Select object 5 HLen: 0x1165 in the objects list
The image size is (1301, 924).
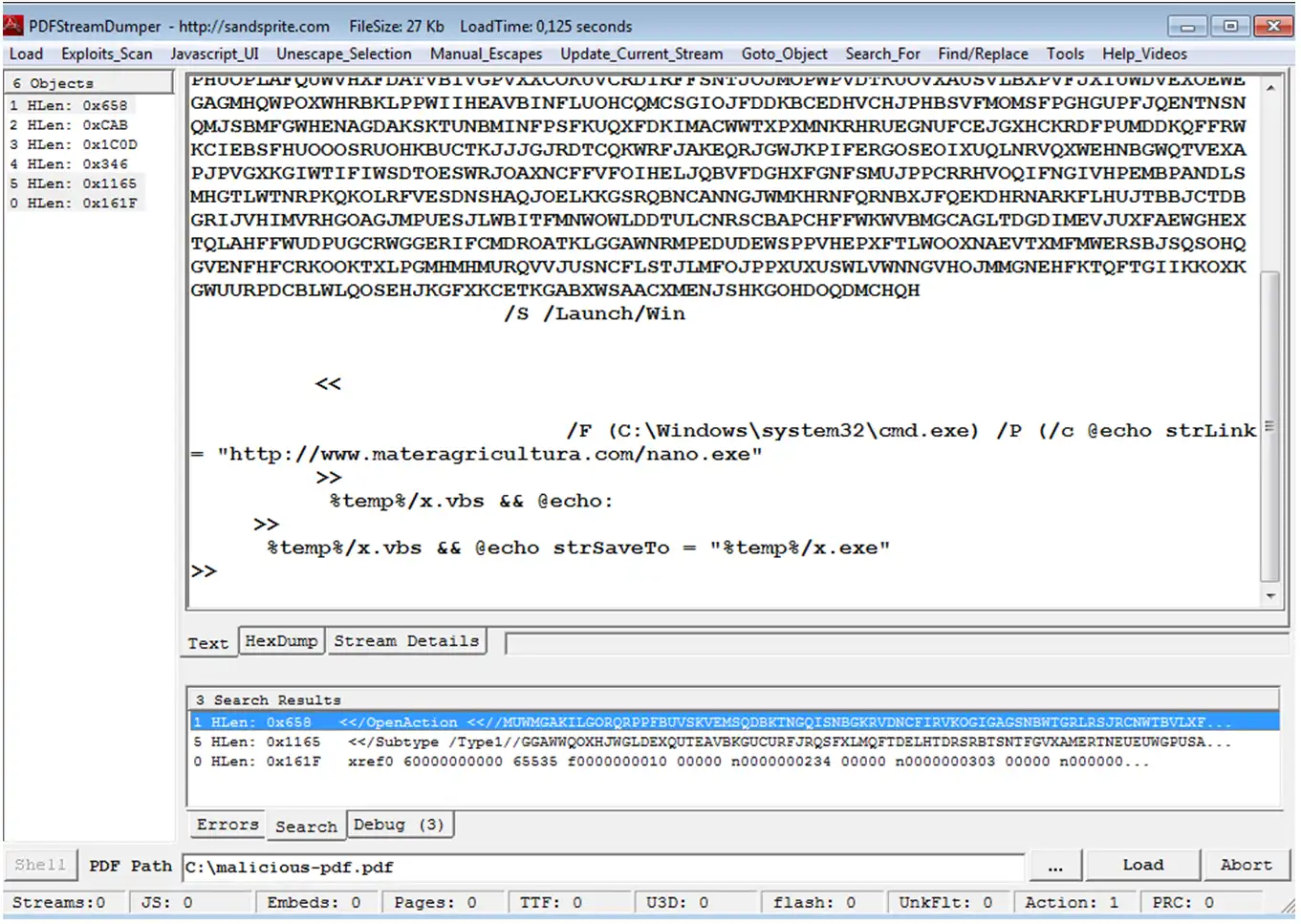coord(74,183)
